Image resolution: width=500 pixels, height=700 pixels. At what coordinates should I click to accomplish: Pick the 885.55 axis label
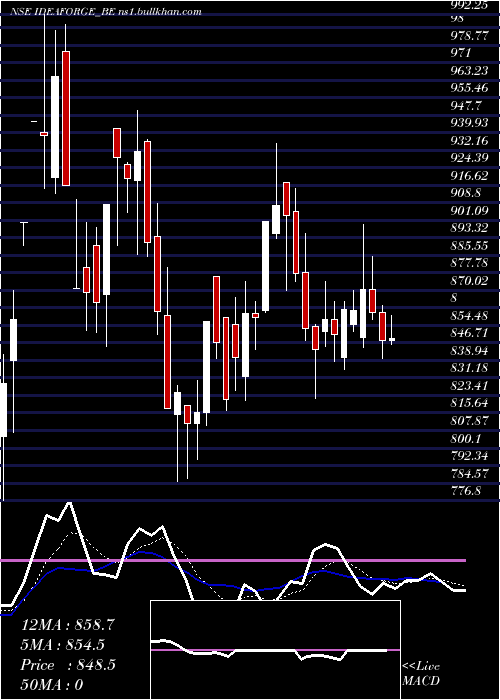[x=470, y=246]
